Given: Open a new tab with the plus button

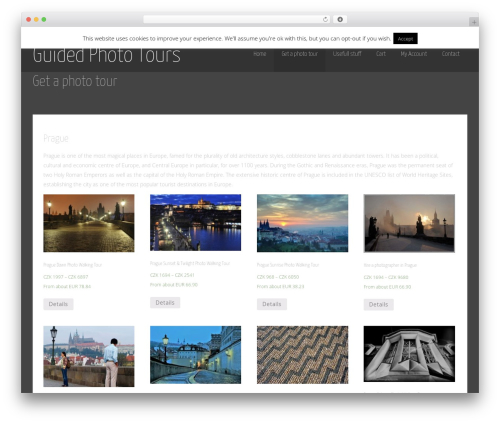Looking at the screenshot, I should (x=474, y=22).
